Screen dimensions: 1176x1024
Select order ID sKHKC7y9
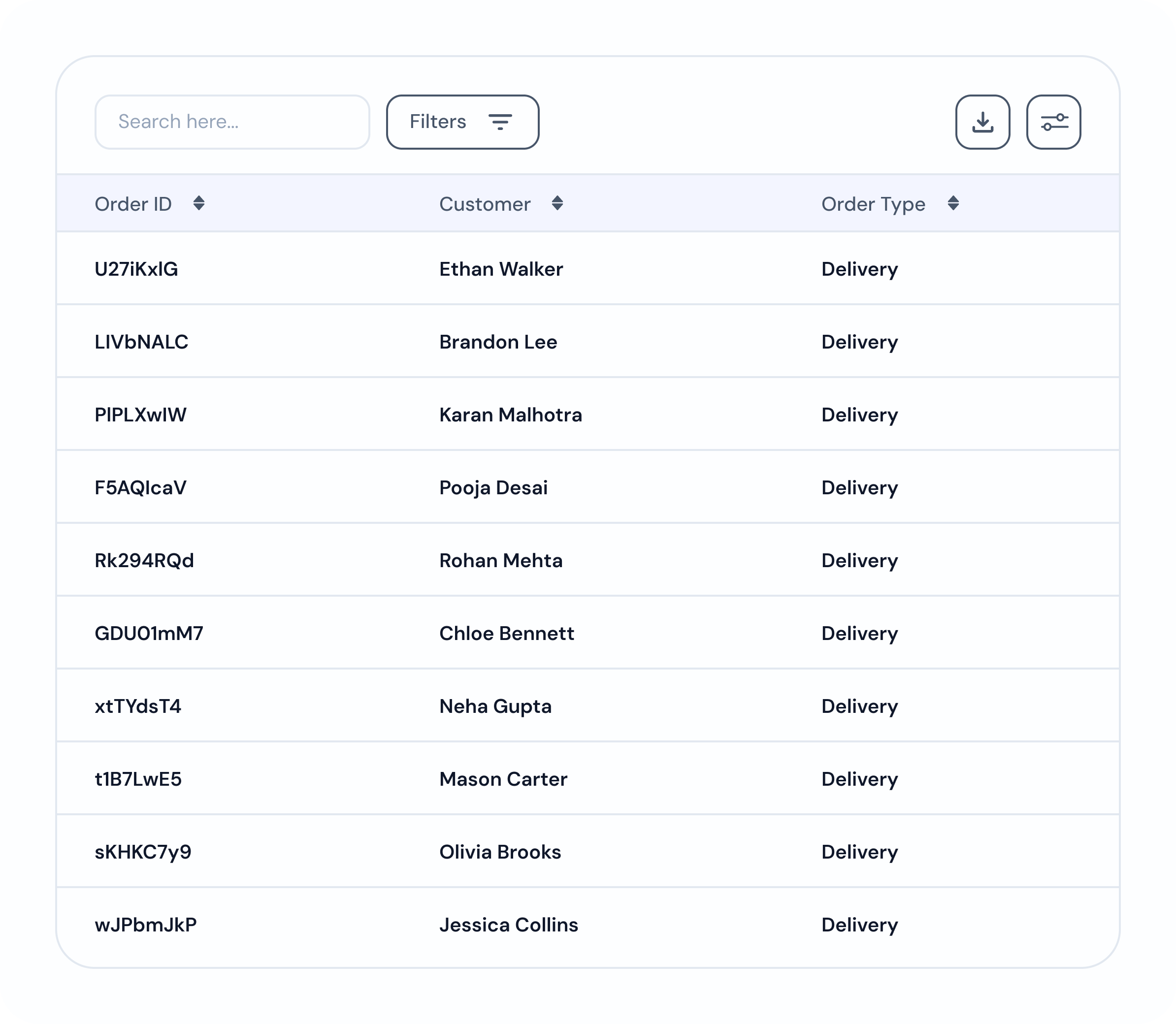click(x=143, y=852)
